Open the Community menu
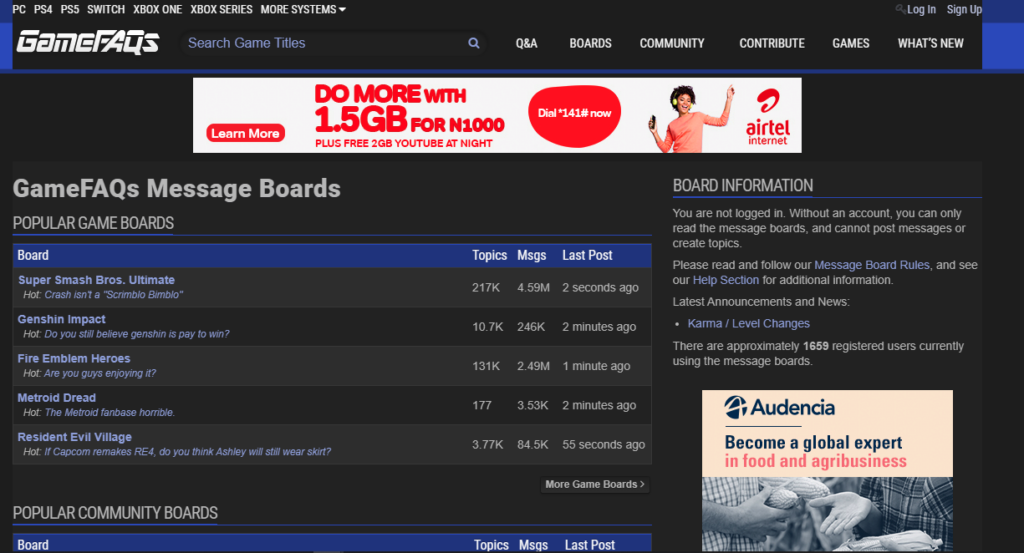 (672, 43)
